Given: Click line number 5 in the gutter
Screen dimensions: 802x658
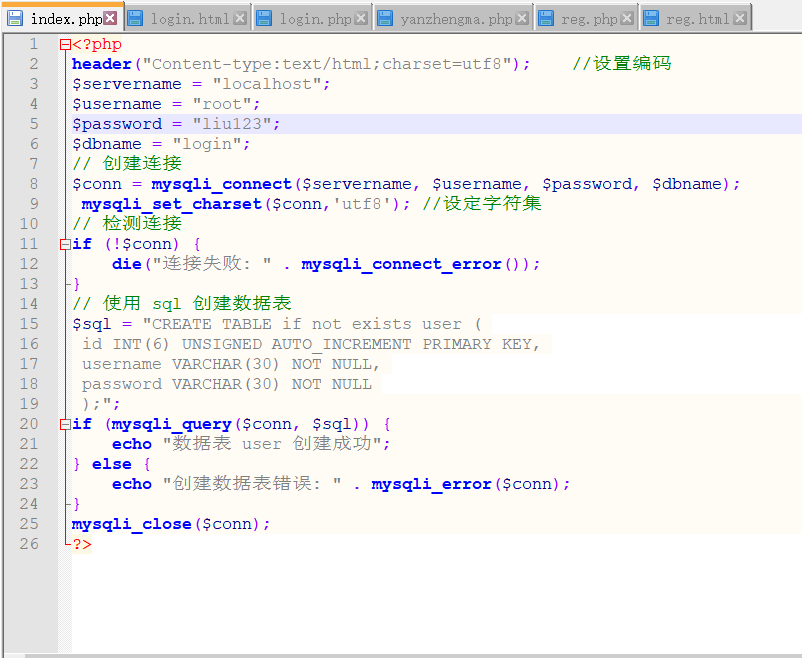Looking at the screenshot, I should tap(34, 123).
